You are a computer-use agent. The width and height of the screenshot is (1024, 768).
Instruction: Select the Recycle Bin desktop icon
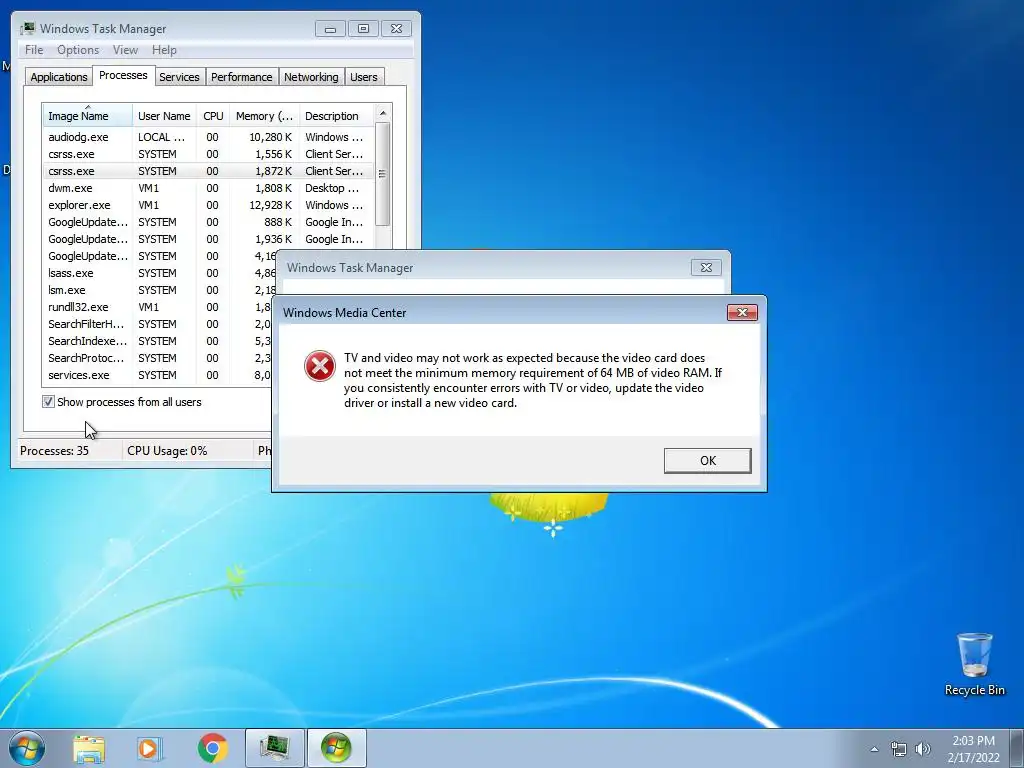point(974,664)
